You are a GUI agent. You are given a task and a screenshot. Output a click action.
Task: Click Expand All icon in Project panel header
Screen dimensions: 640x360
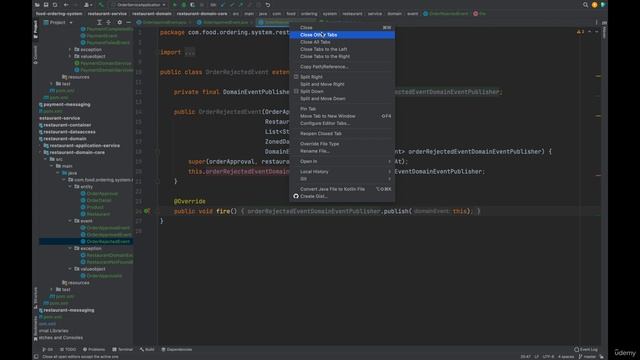[99, 22]
